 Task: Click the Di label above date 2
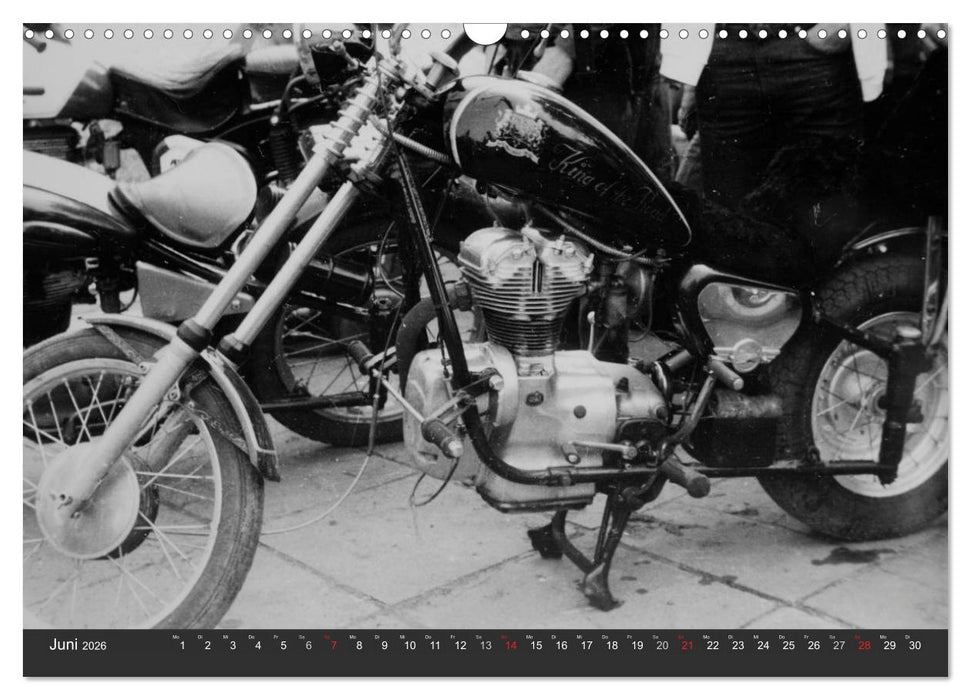(198, 637)
